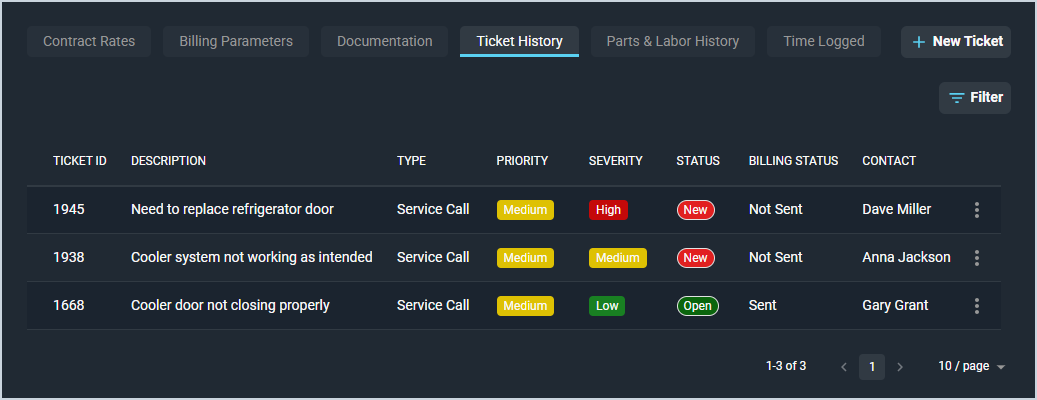The image size is (1037, 400).
Task: Create a New Ticket
Action: click(x=956, y=42)
